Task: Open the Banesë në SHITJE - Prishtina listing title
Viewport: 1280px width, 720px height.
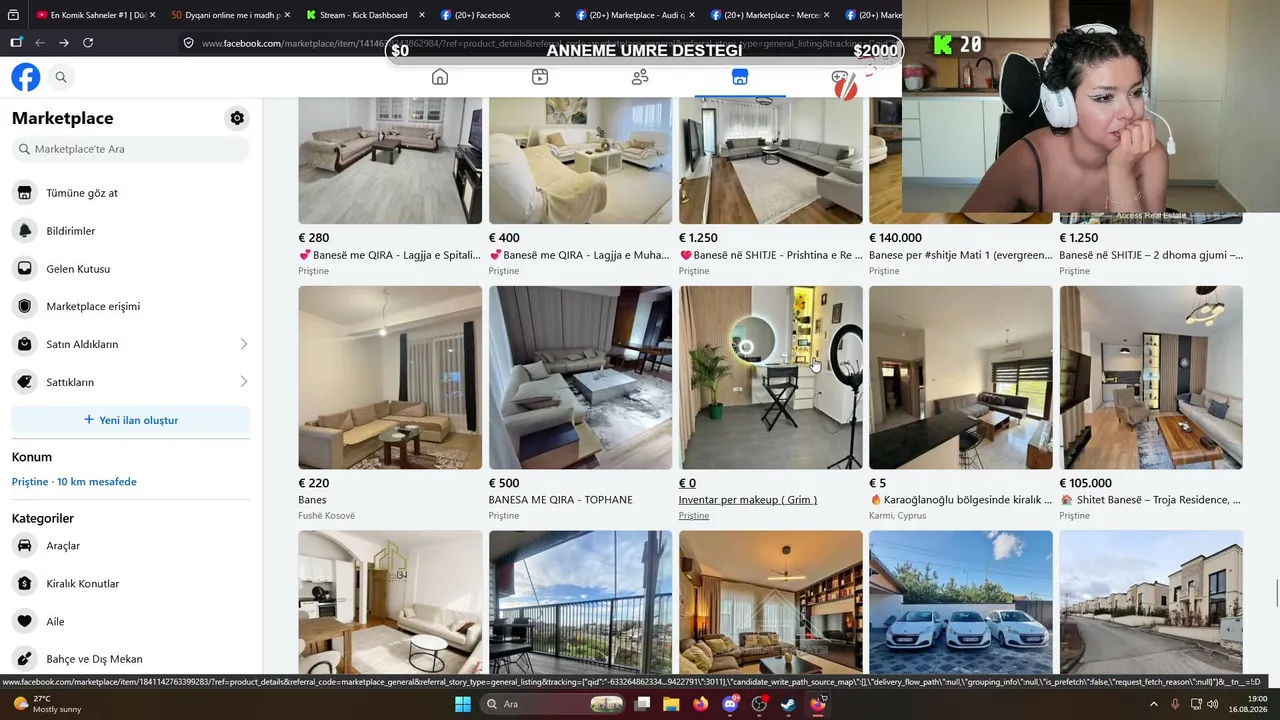Action: coord(770,255)
